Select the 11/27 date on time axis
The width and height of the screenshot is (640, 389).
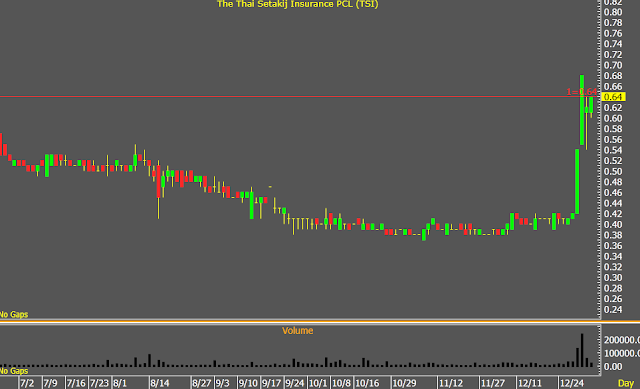coord(493,384)
